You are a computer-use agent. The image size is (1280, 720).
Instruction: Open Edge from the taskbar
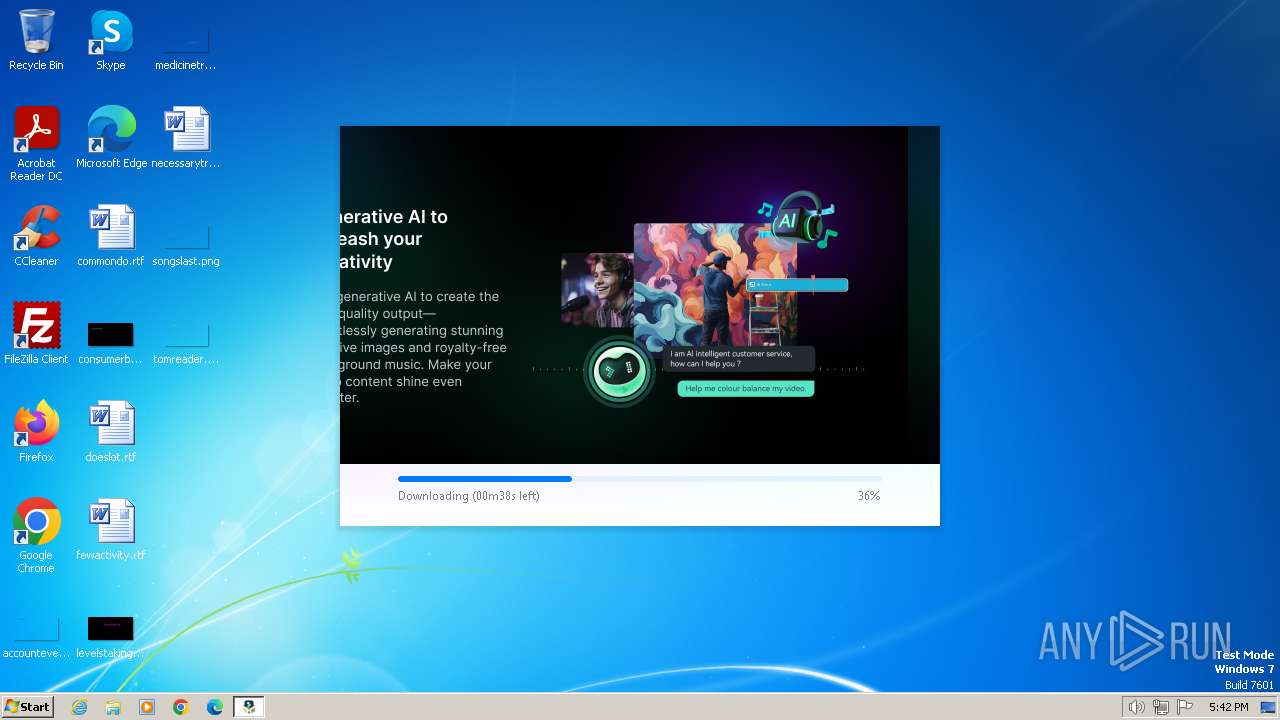point(215,707)
